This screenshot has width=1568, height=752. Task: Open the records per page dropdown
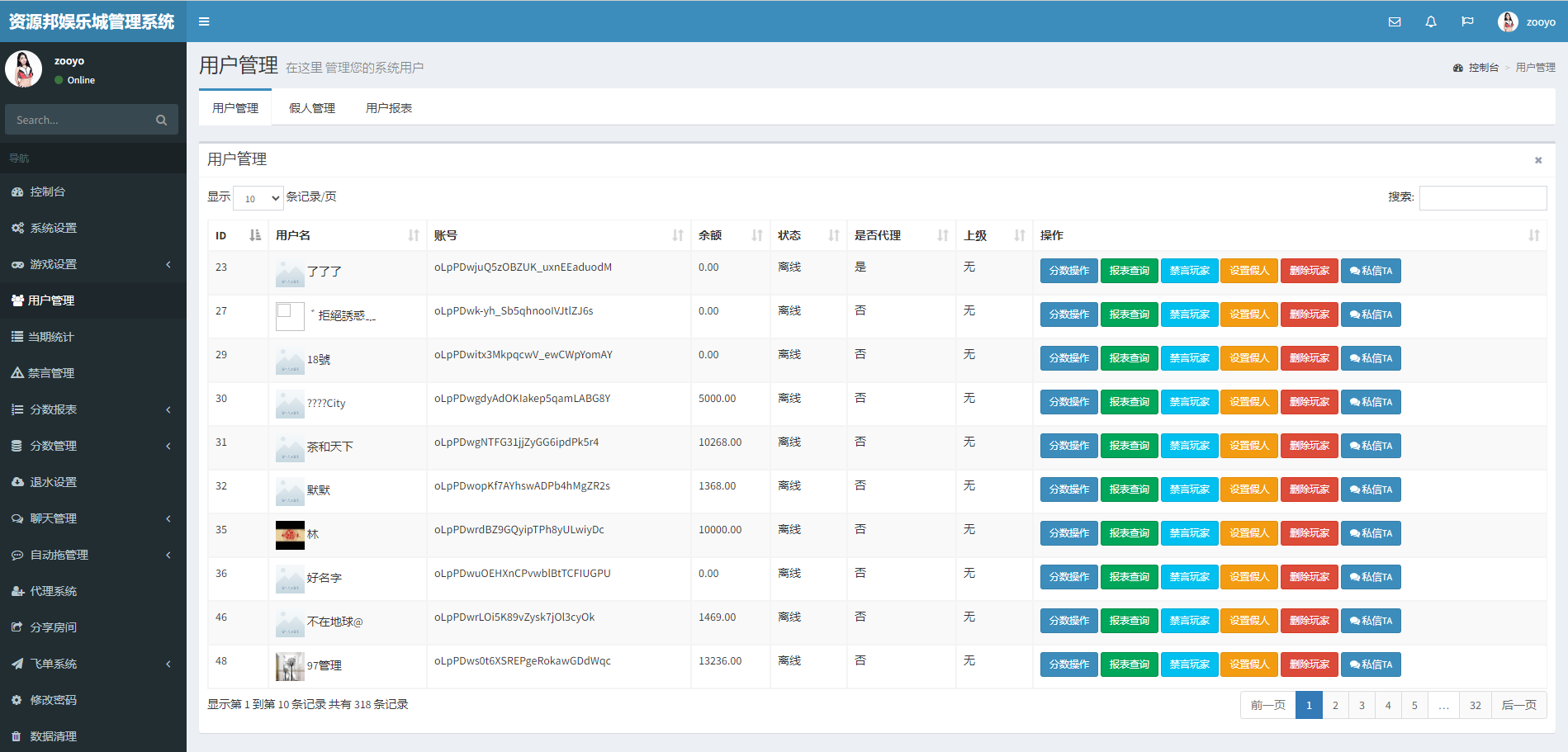258,198
